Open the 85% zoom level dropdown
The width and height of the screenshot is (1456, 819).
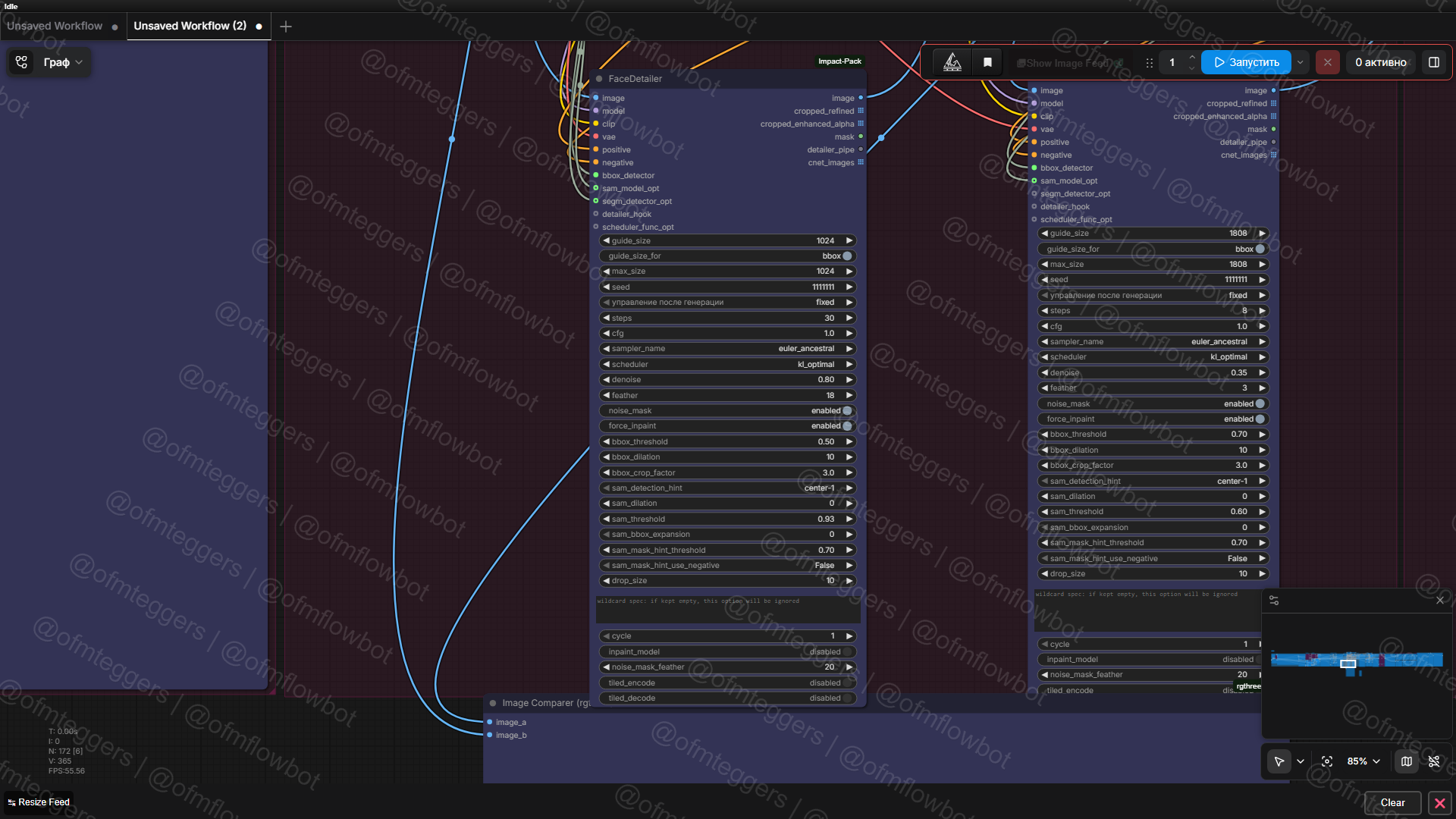[1363, 761]
